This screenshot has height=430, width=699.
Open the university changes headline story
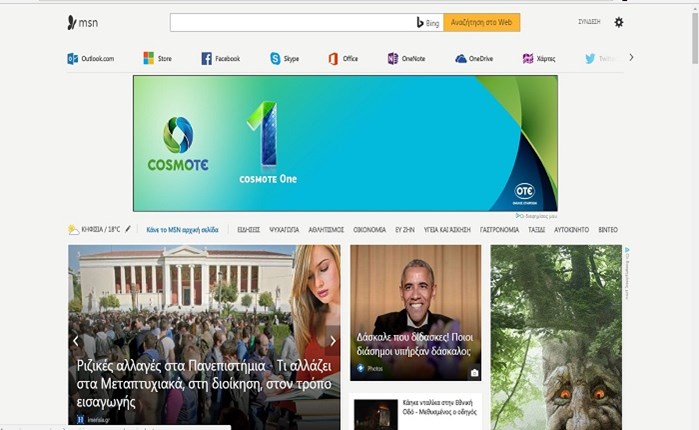click(204, 384)
